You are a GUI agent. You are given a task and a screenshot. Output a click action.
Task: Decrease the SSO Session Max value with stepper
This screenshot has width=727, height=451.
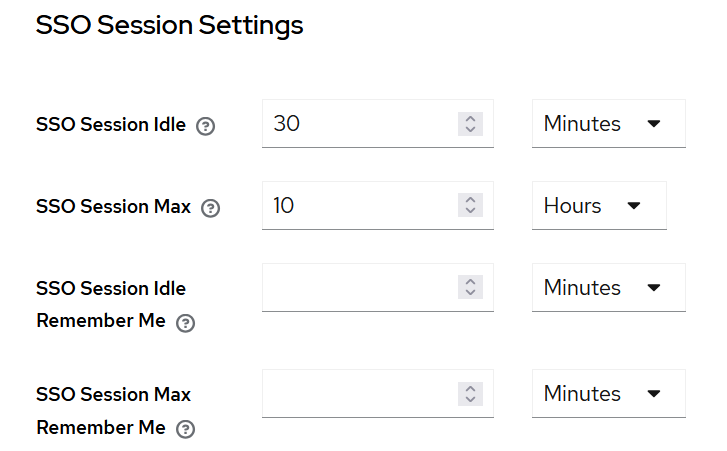click(470, 211)
